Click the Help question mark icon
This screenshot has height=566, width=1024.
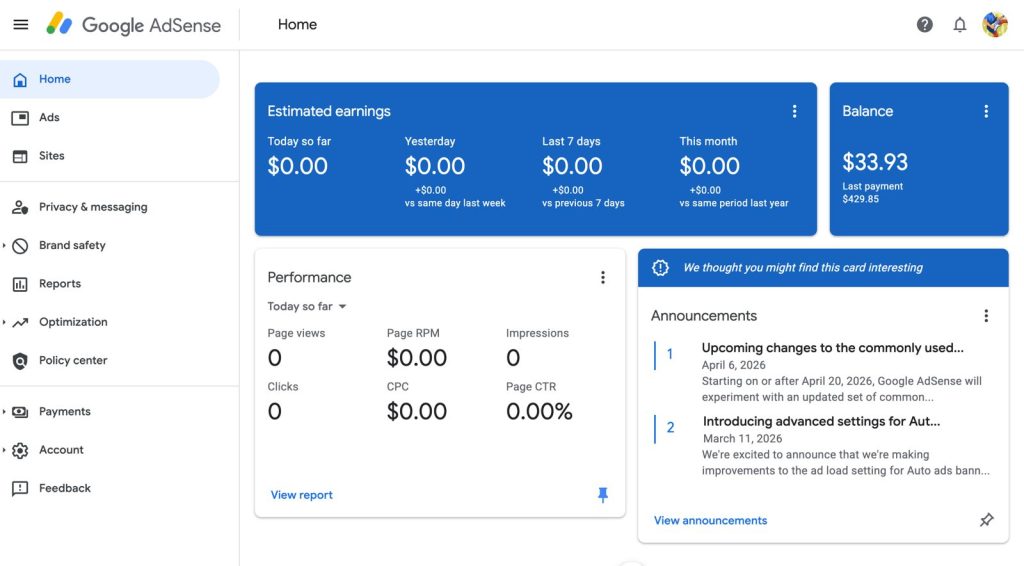925,25
